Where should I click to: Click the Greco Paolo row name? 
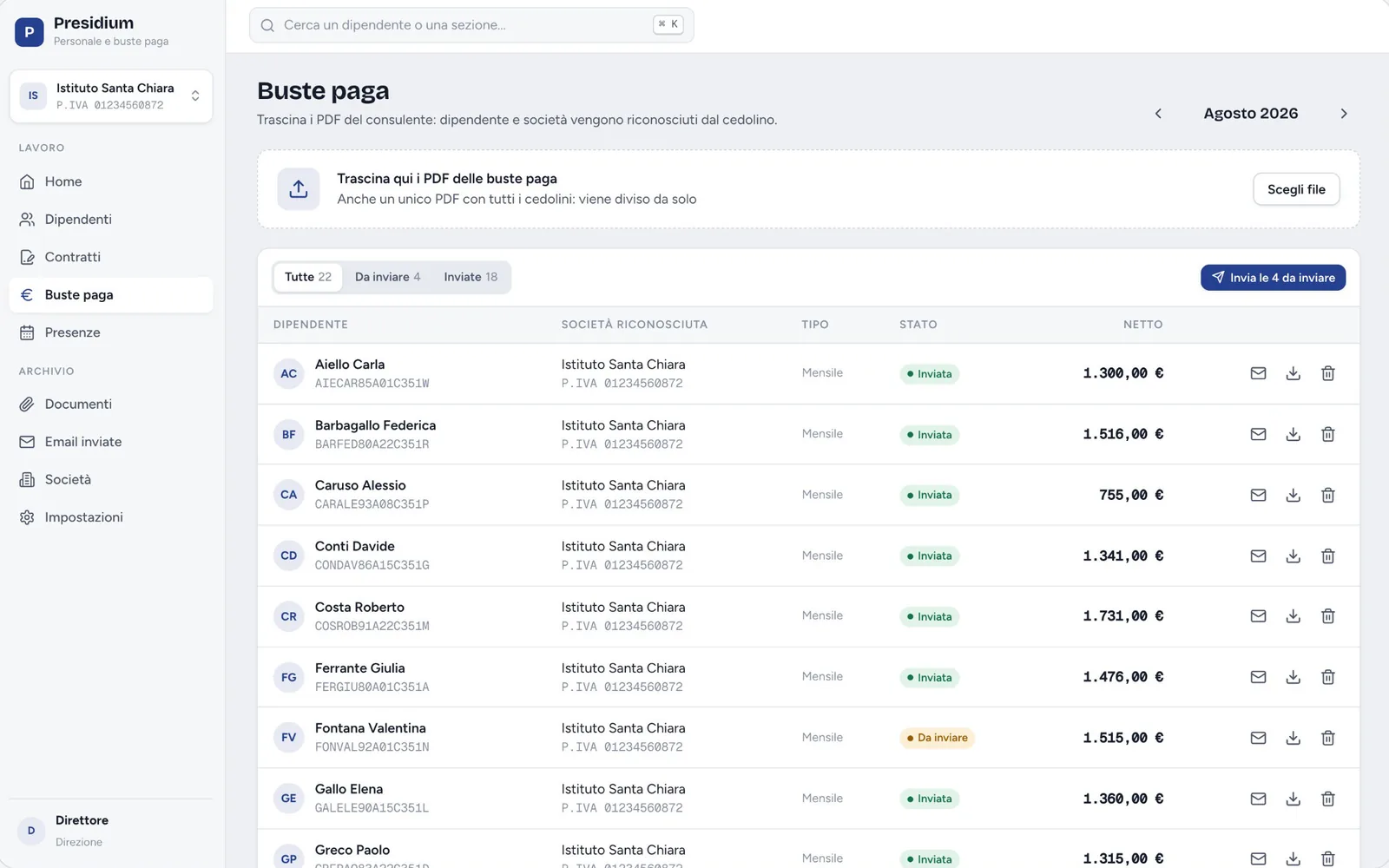352,850
